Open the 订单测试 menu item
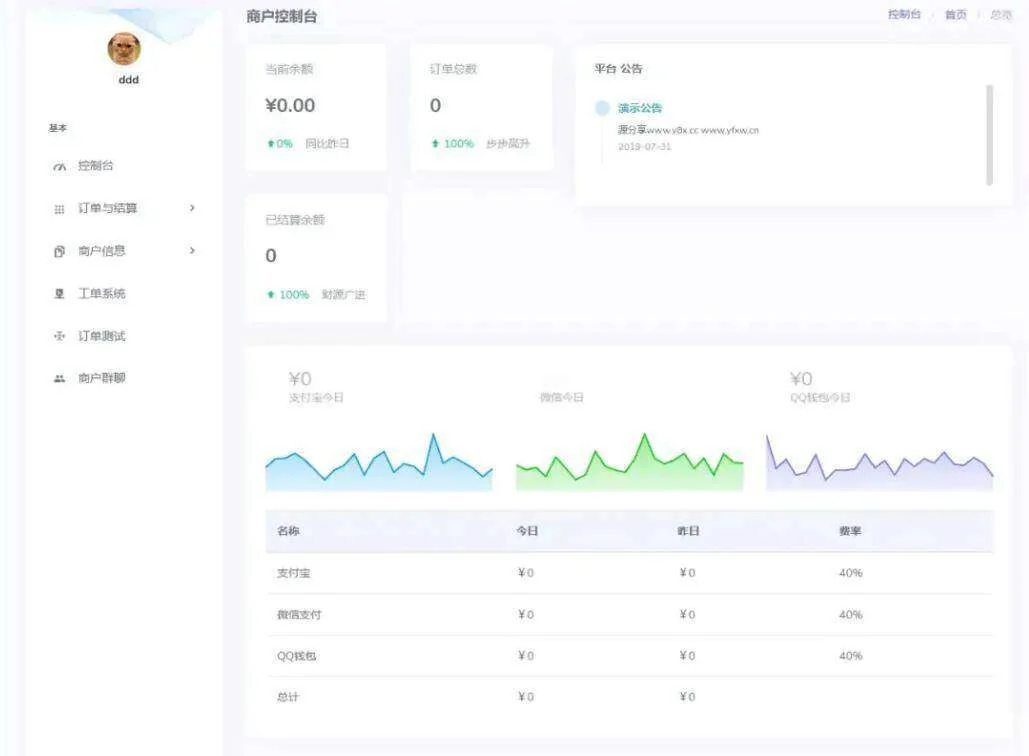This screenshot has height=756, width=1029. (102, 337)
